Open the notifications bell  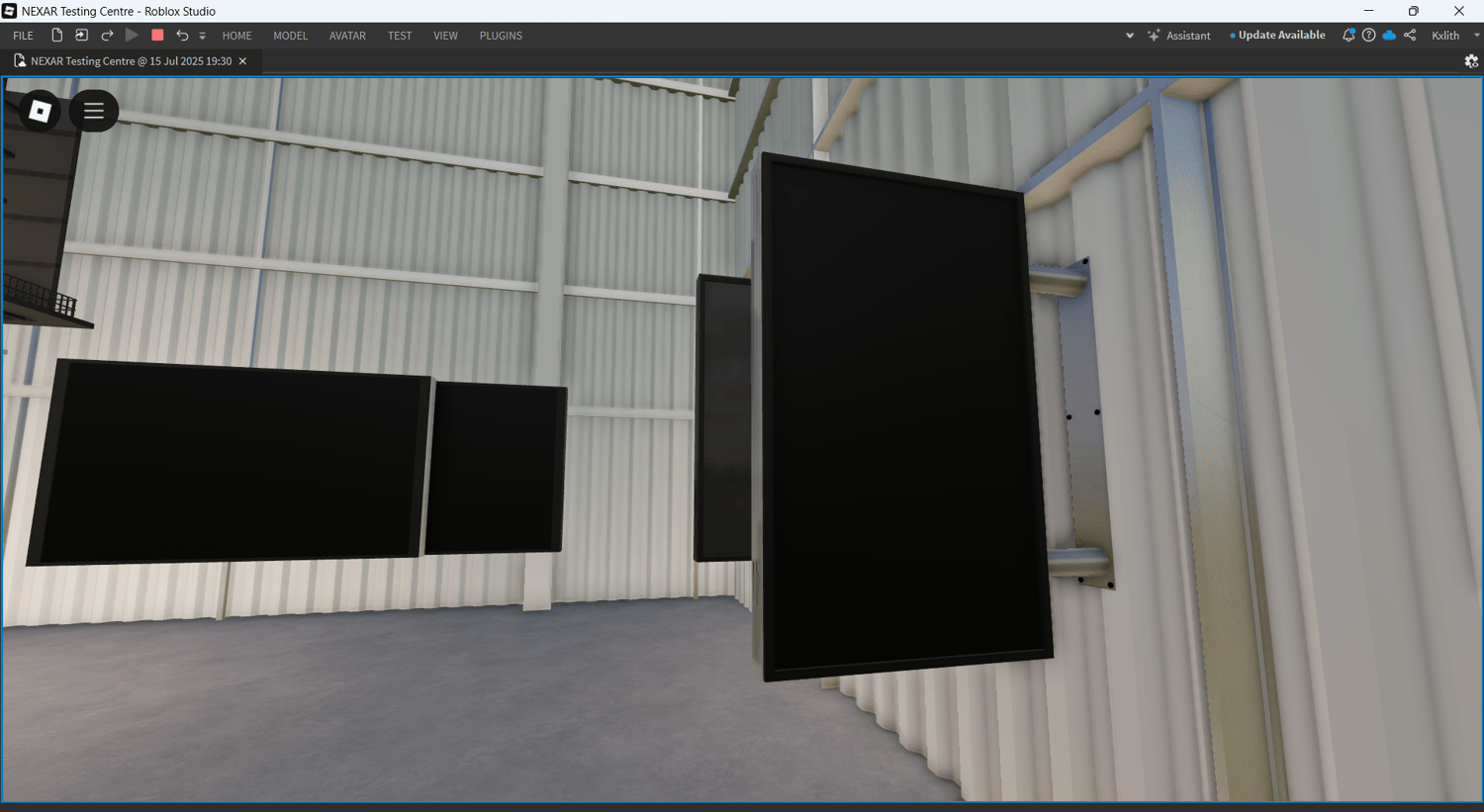coord(1347,36)
